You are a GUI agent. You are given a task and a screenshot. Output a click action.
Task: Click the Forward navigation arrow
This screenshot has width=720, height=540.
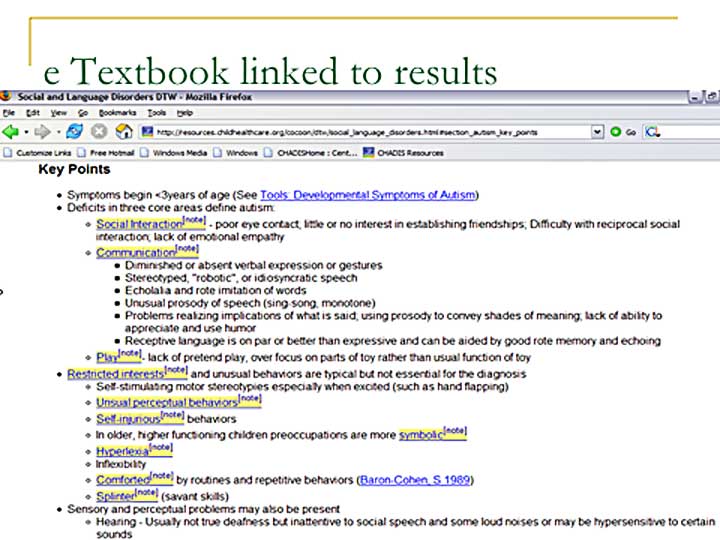click(x=42, y=132)
